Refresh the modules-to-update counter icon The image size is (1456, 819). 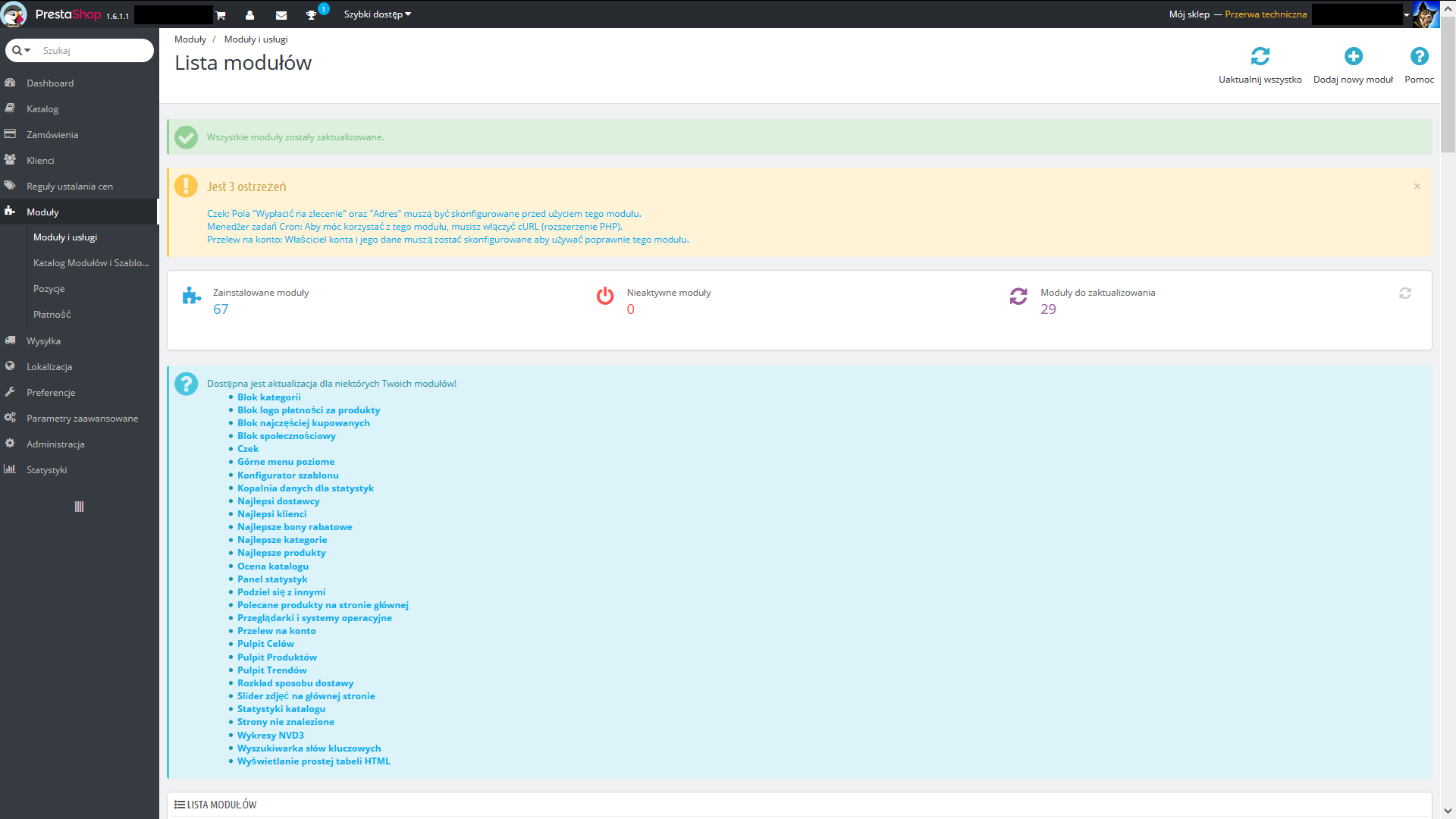click(1404, 293)
